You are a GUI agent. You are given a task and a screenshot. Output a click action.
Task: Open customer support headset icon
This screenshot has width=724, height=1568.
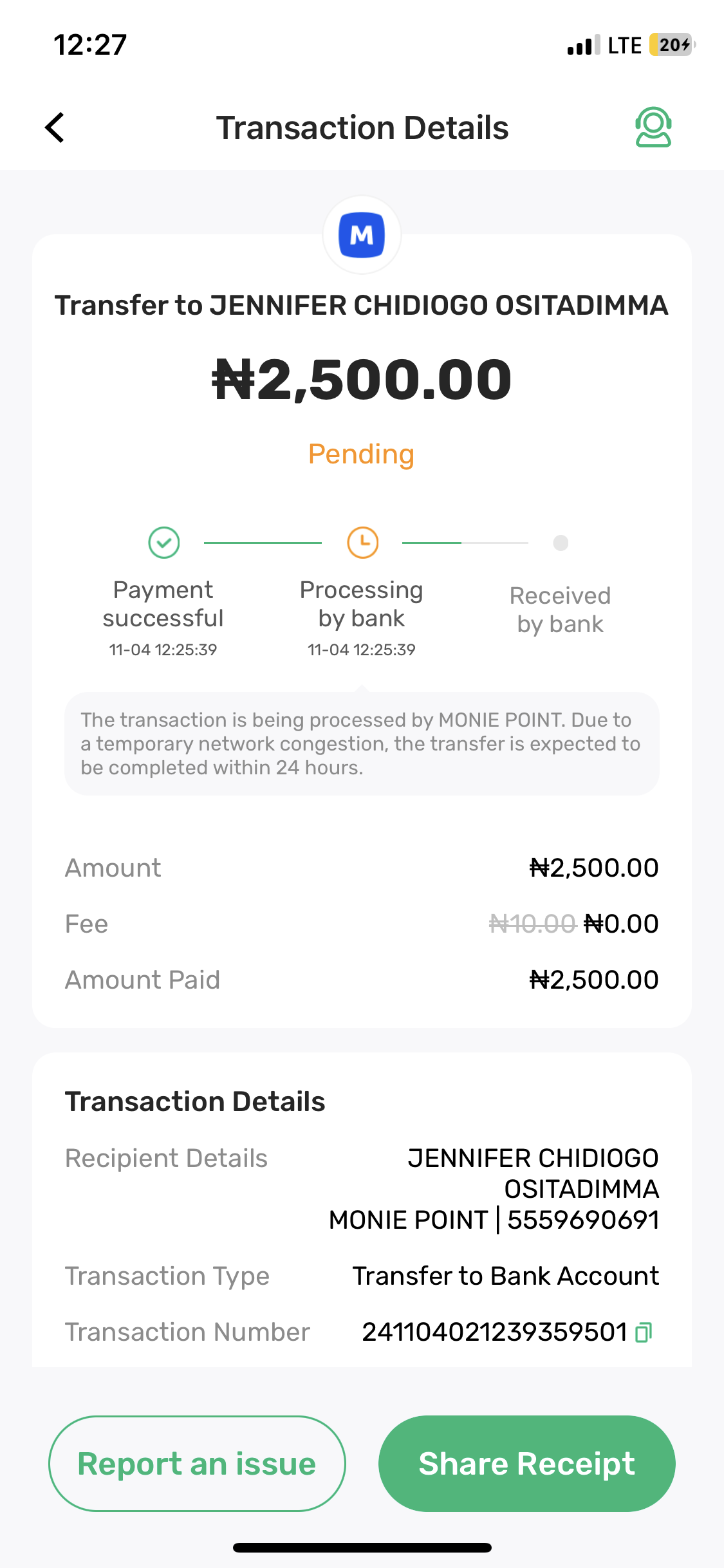pyautogui.click(x=653, y=127)
